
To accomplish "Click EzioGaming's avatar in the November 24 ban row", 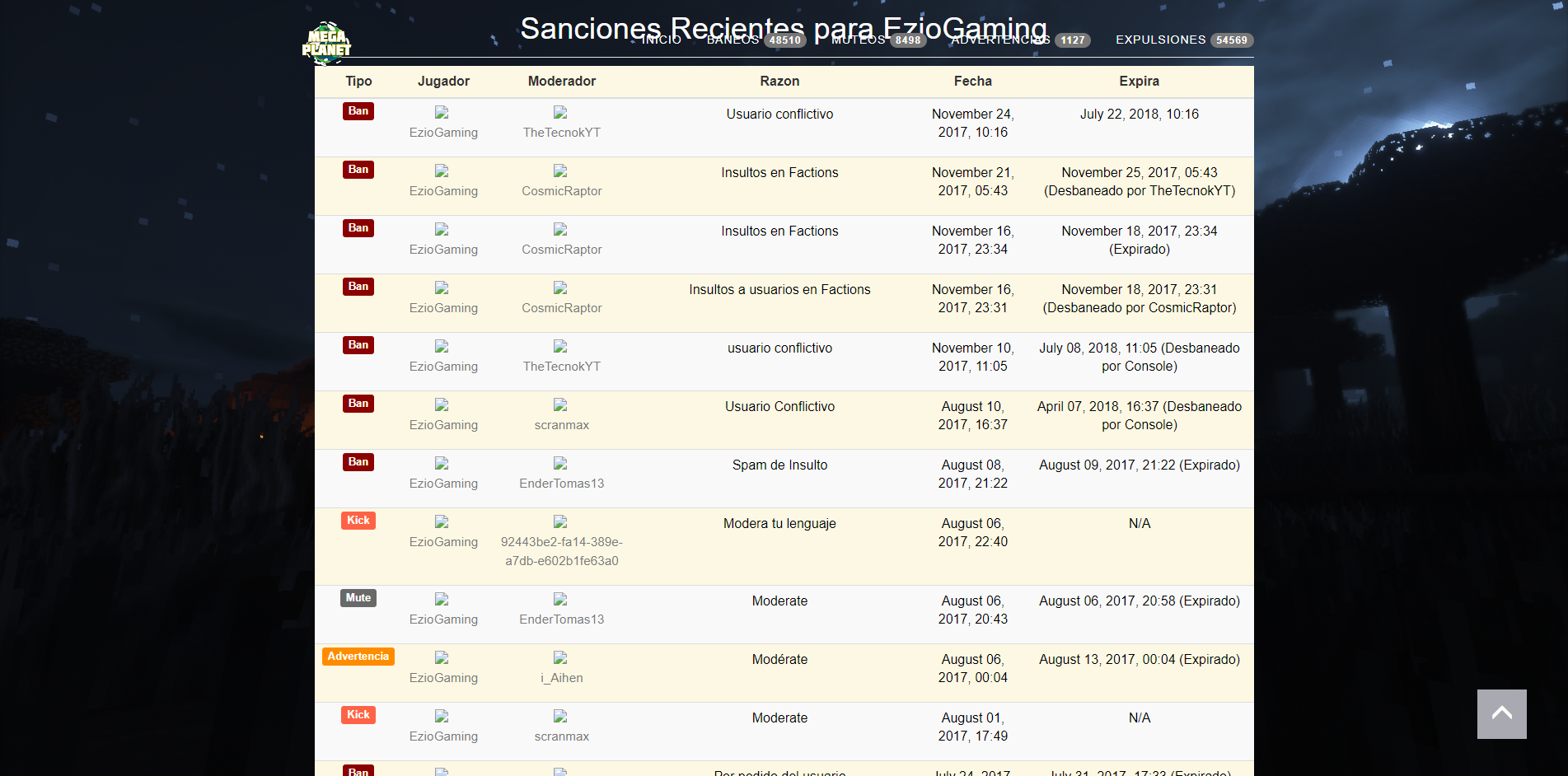I will point(442,112).
